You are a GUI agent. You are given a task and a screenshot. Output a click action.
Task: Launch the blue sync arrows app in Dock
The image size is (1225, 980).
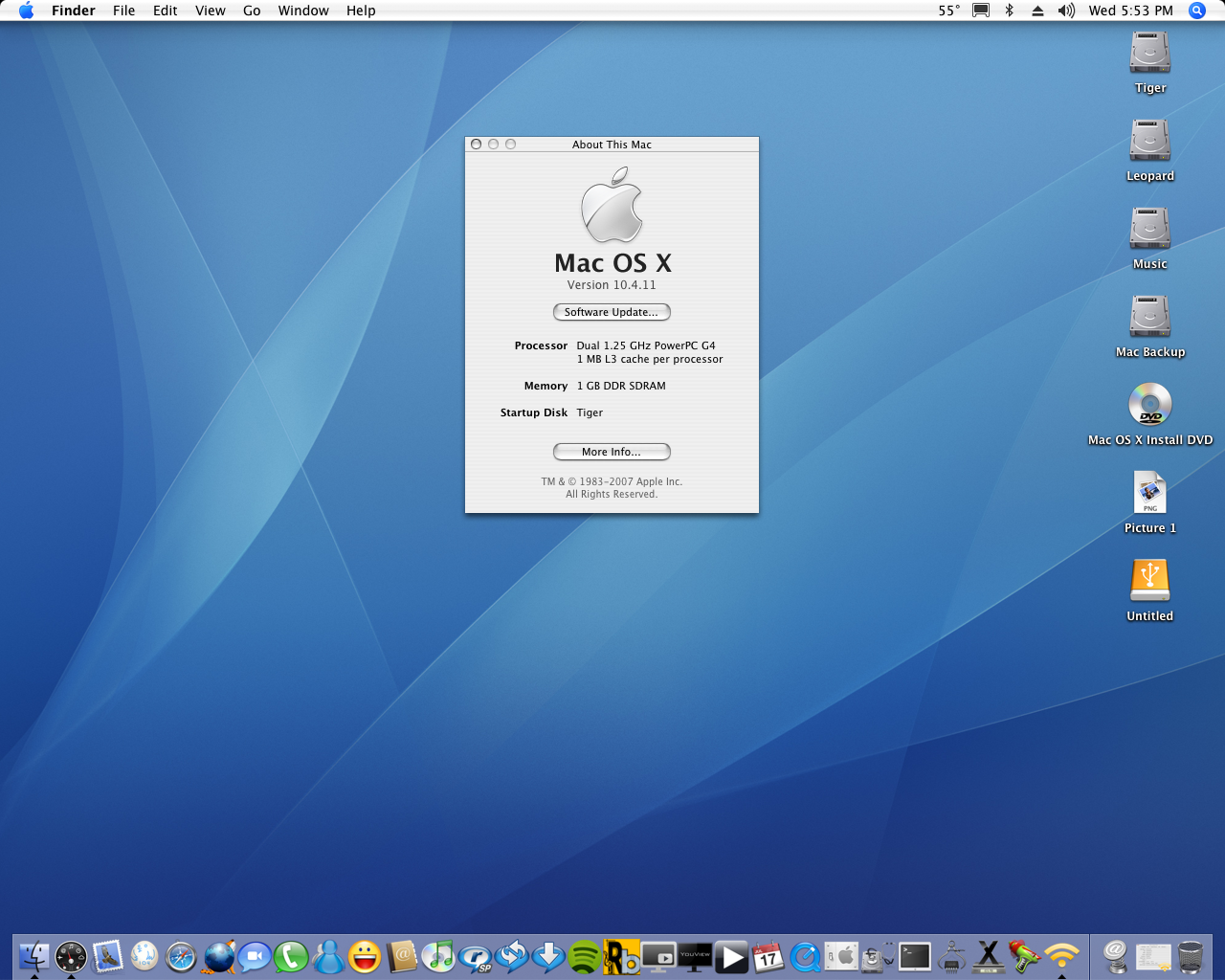point(512,956)
